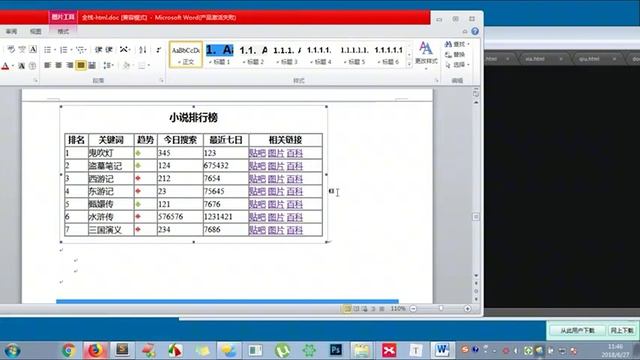Click the sort icon in paragraph group

click(142, 50)
